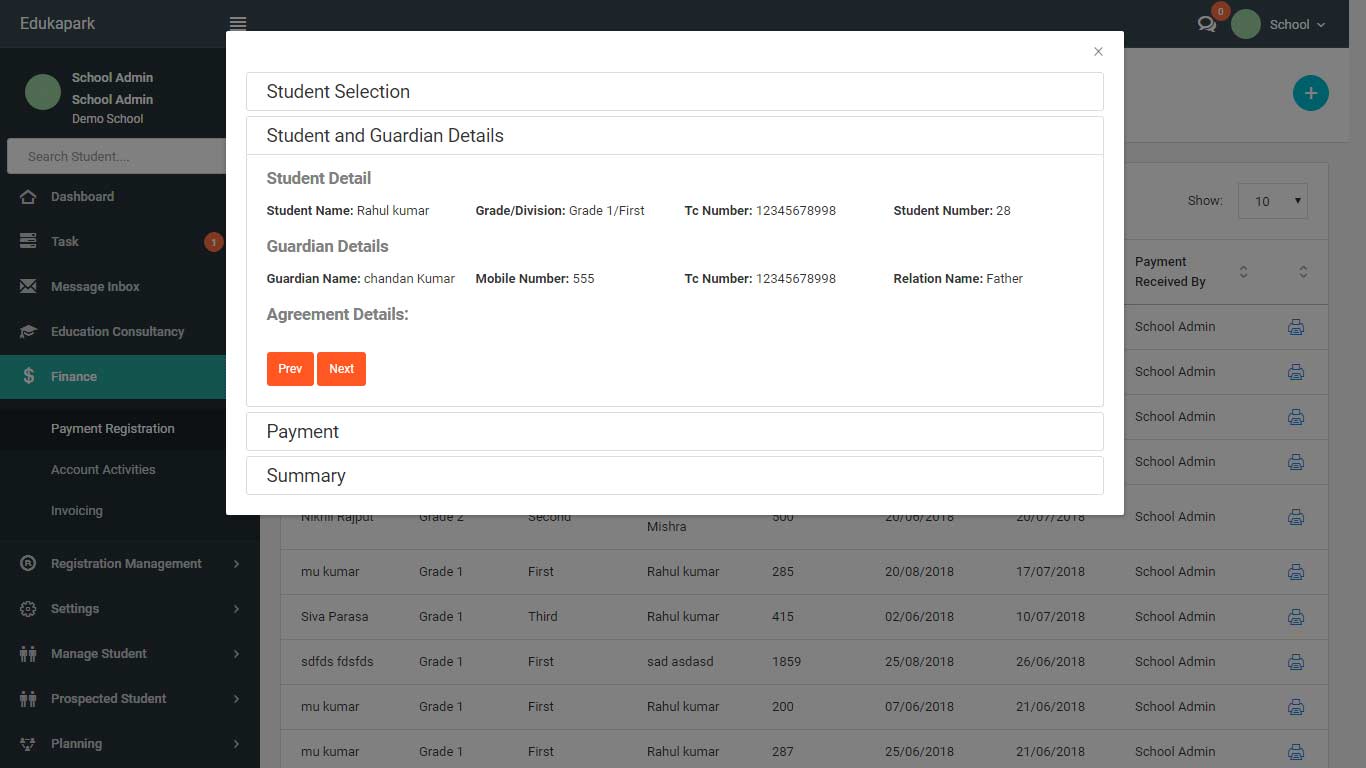Click the Finance dollar icon
Viewport: 1366px width, 768px height.
[29, 376]
